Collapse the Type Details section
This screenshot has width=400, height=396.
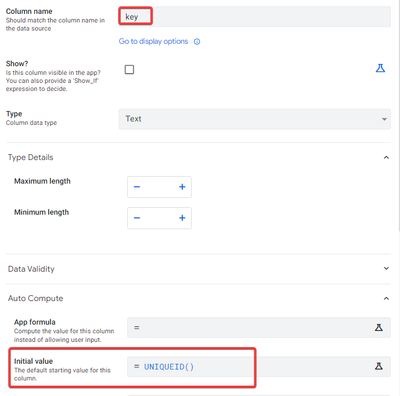click(x=386, y=157)
